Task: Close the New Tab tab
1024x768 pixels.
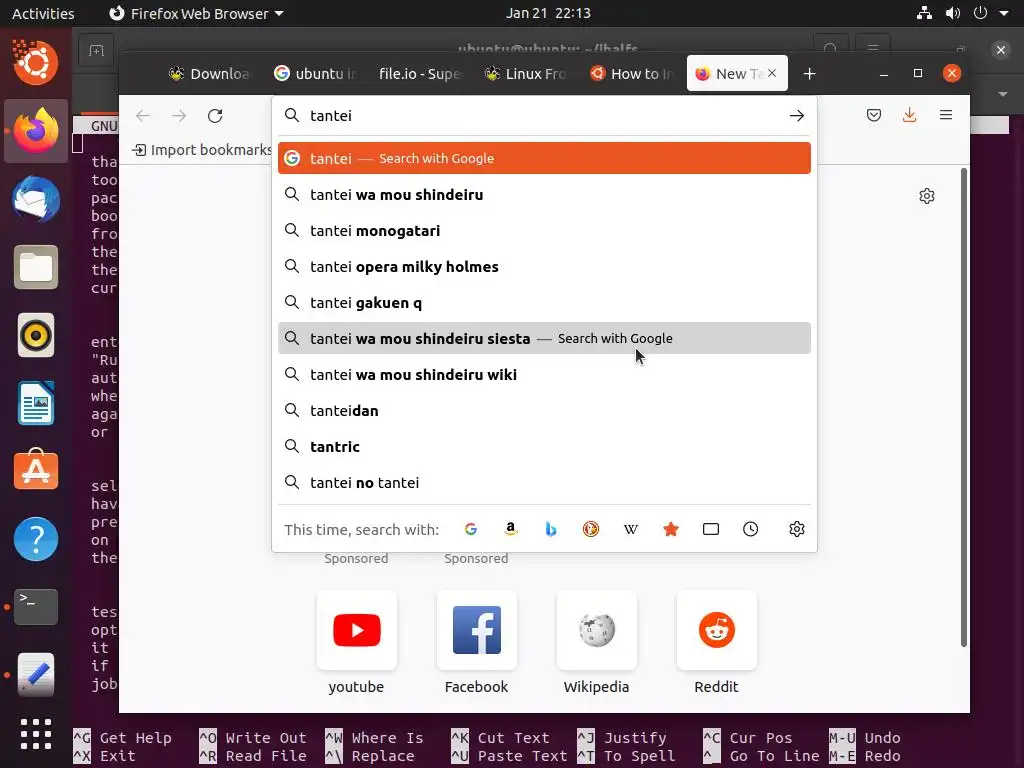Action: coord(772,73)
